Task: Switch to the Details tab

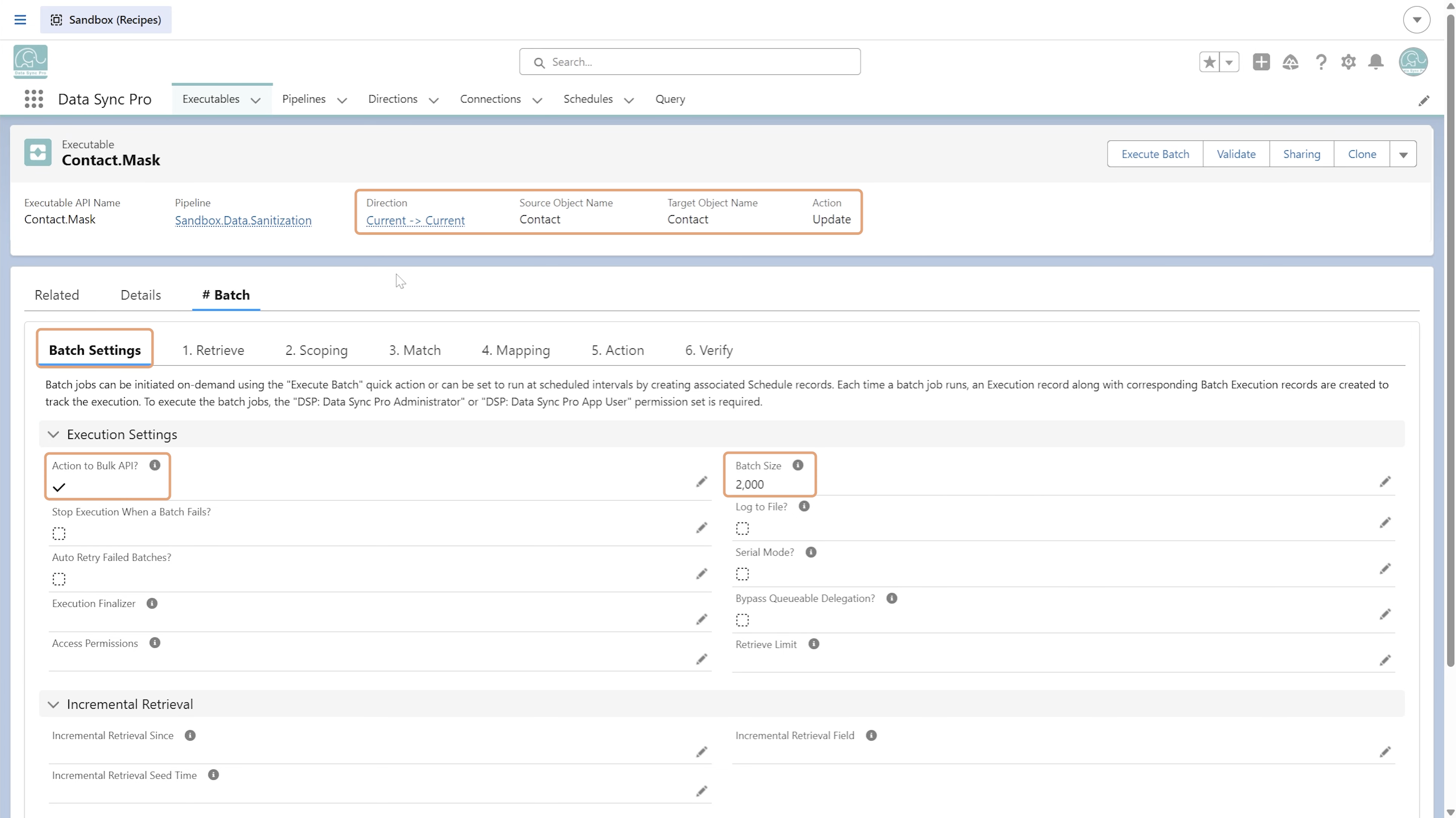Action: coord(141,295)
